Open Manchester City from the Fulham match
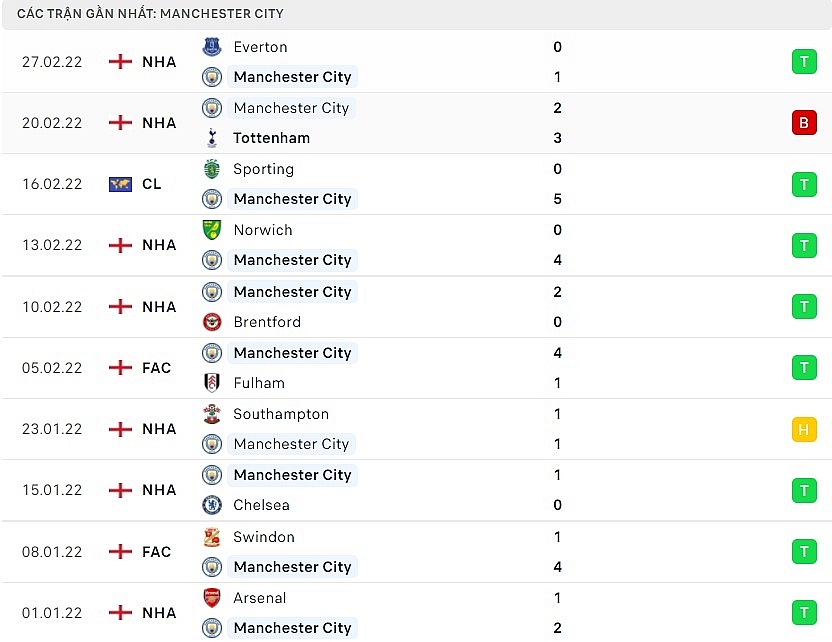The image size is (832, 642). [292, 352]
